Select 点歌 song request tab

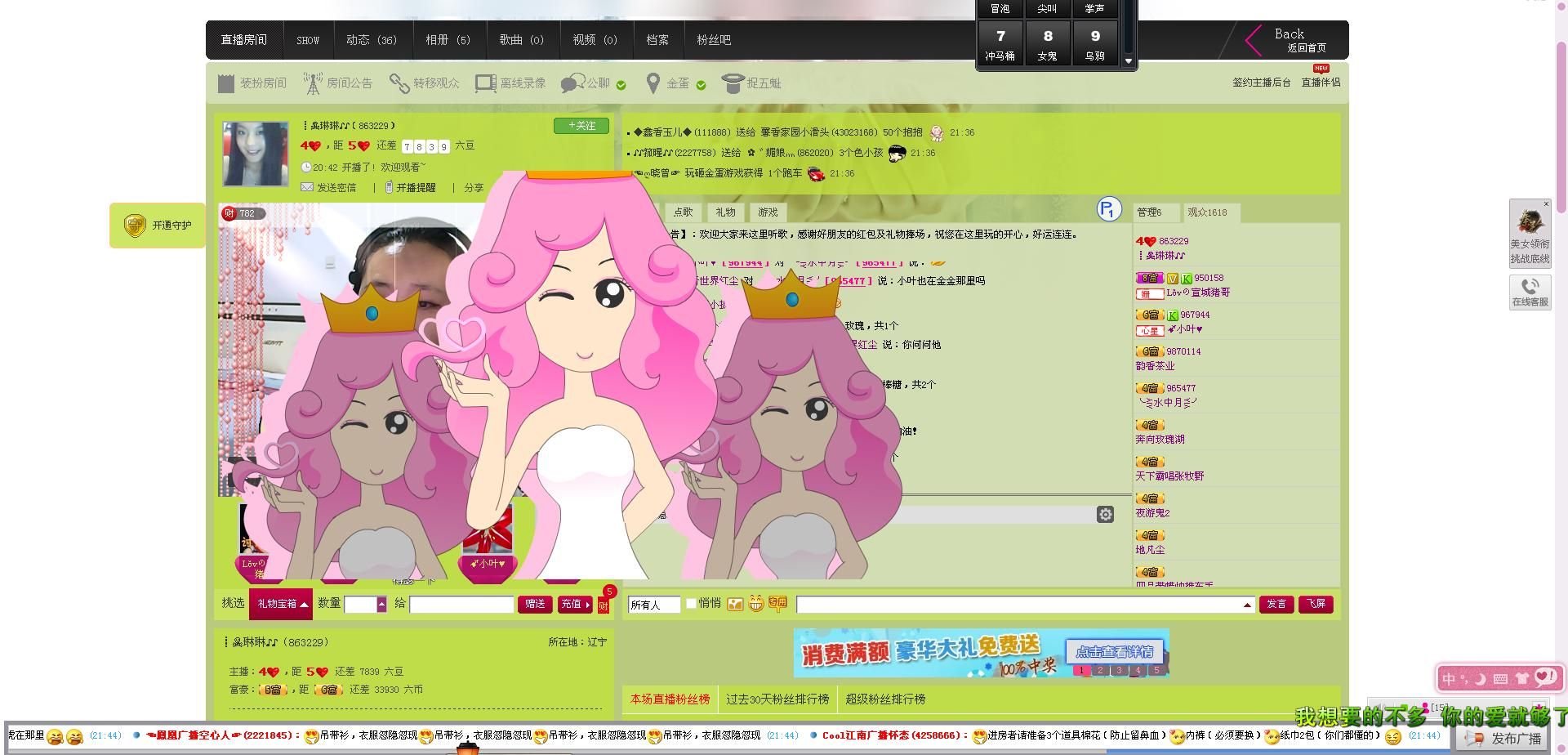pyautogui.click(x=684, y=212)
